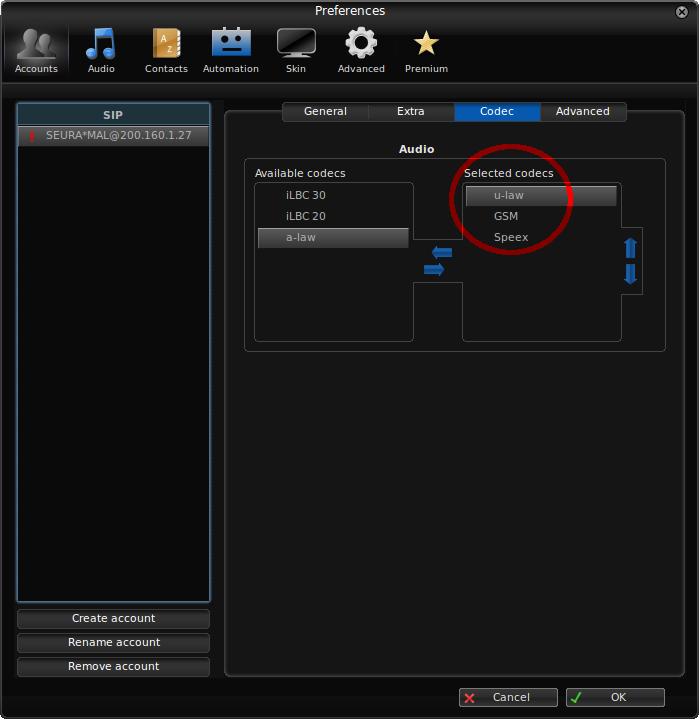This screenshot has width=700, height=720.
Task: Move selected codec down with arrow
Action: pos(630,274)
